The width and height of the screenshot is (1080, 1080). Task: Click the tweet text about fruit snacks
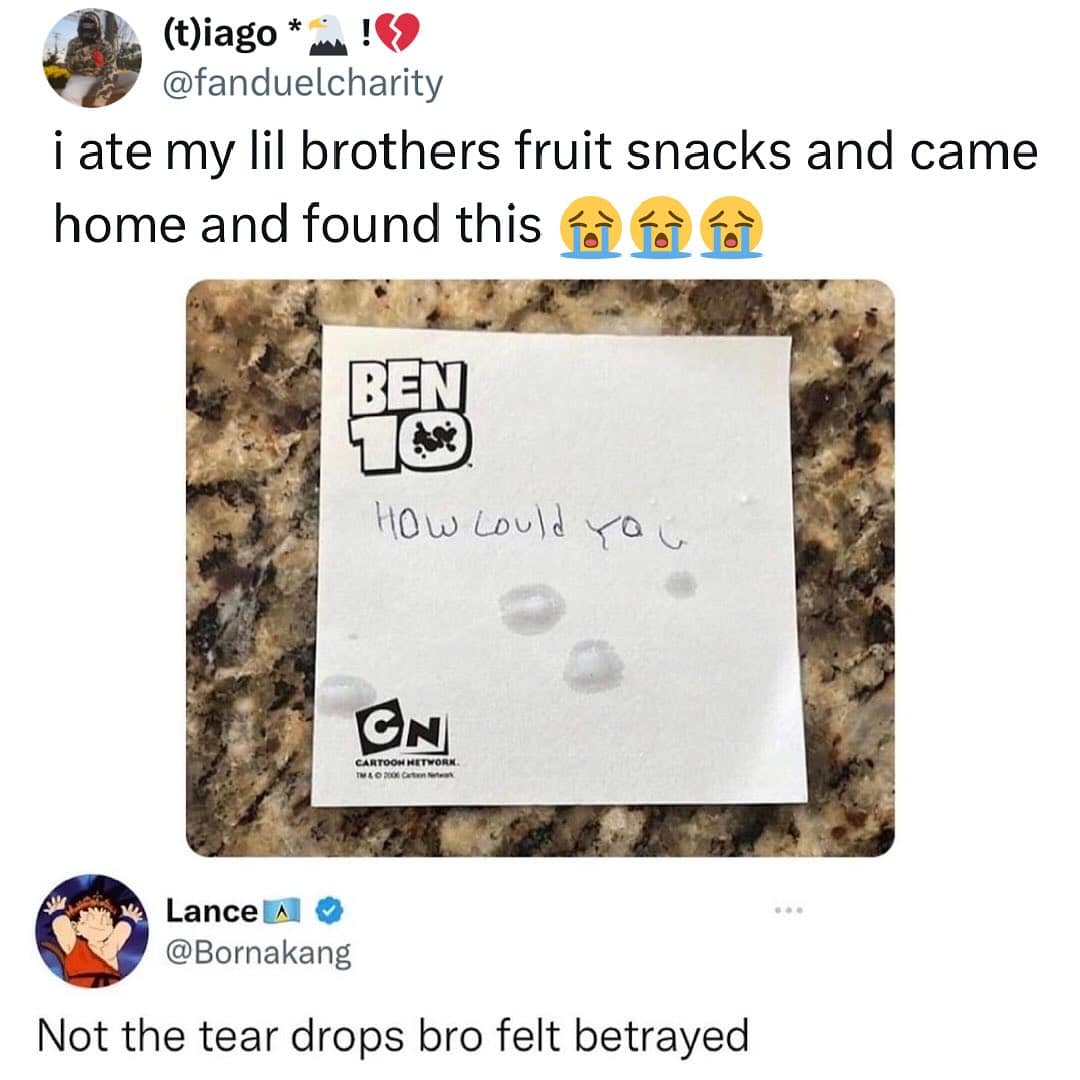546,188
